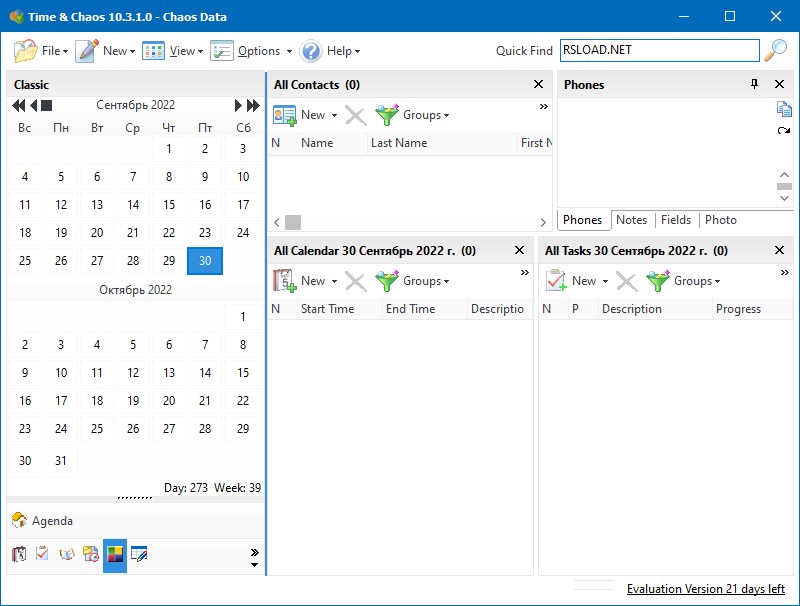Screen dimensions: 800x606
Task: Toggle the pin on the Phones panel
Action: pyautogui.click(x=754, y=85)
